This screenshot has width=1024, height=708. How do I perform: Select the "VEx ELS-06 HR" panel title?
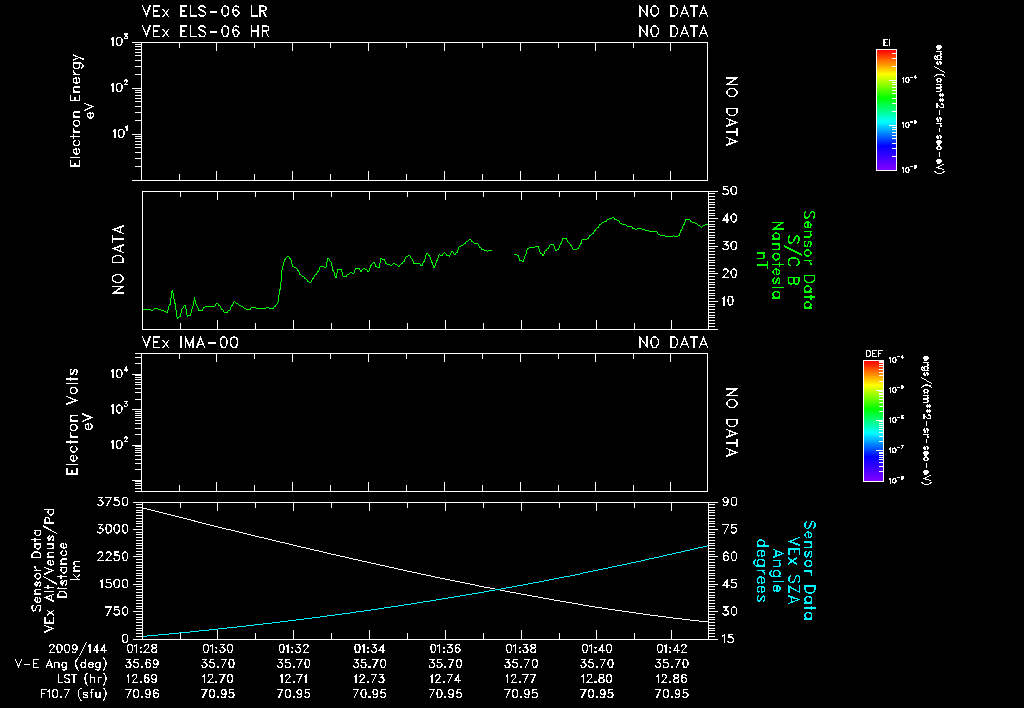tap(206, 31)
